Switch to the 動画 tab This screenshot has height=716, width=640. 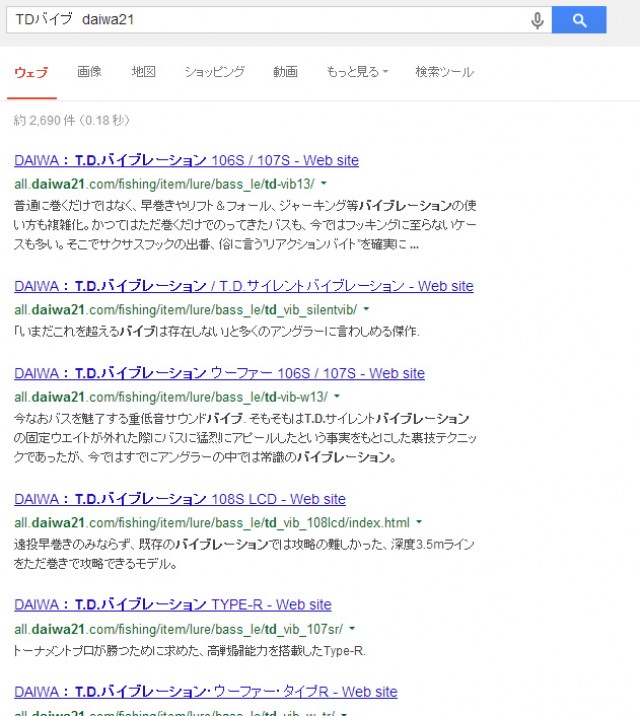[285, 72]
